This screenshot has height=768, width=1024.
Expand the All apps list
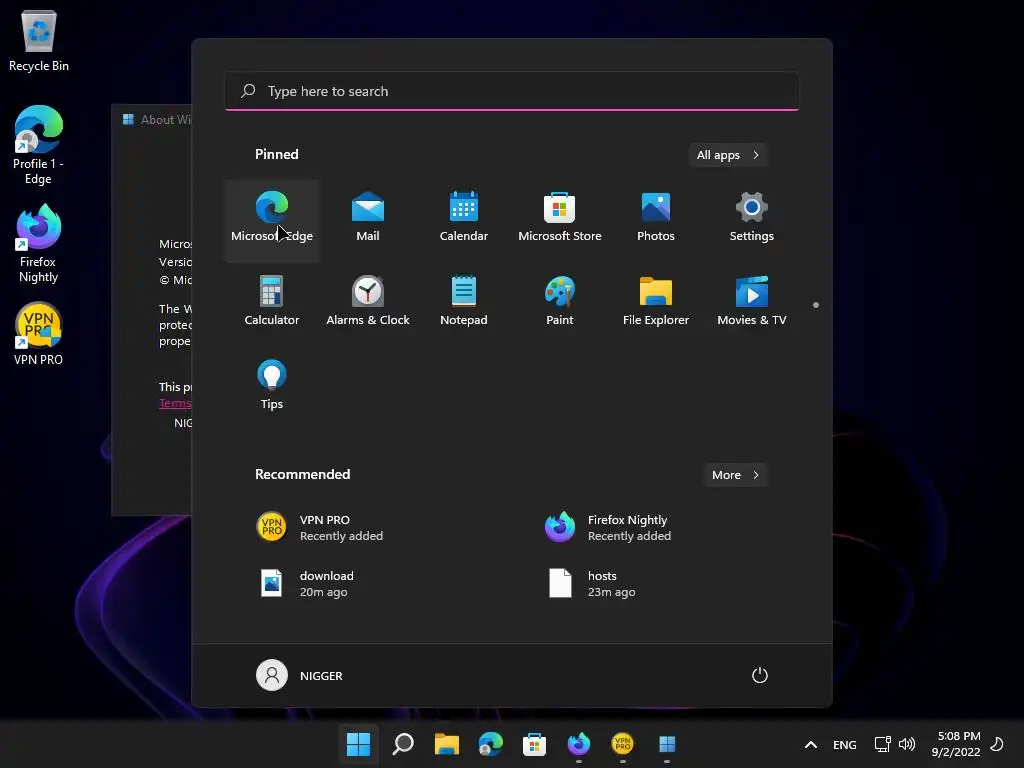[x=728, y=155]
